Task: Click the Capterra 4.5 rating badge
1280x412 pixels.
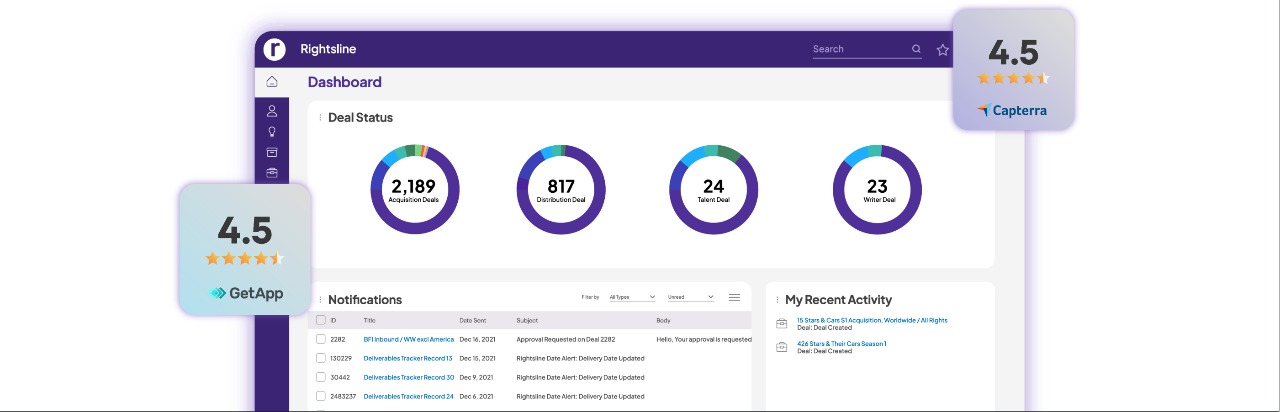Action: [x=1013, y=69]
